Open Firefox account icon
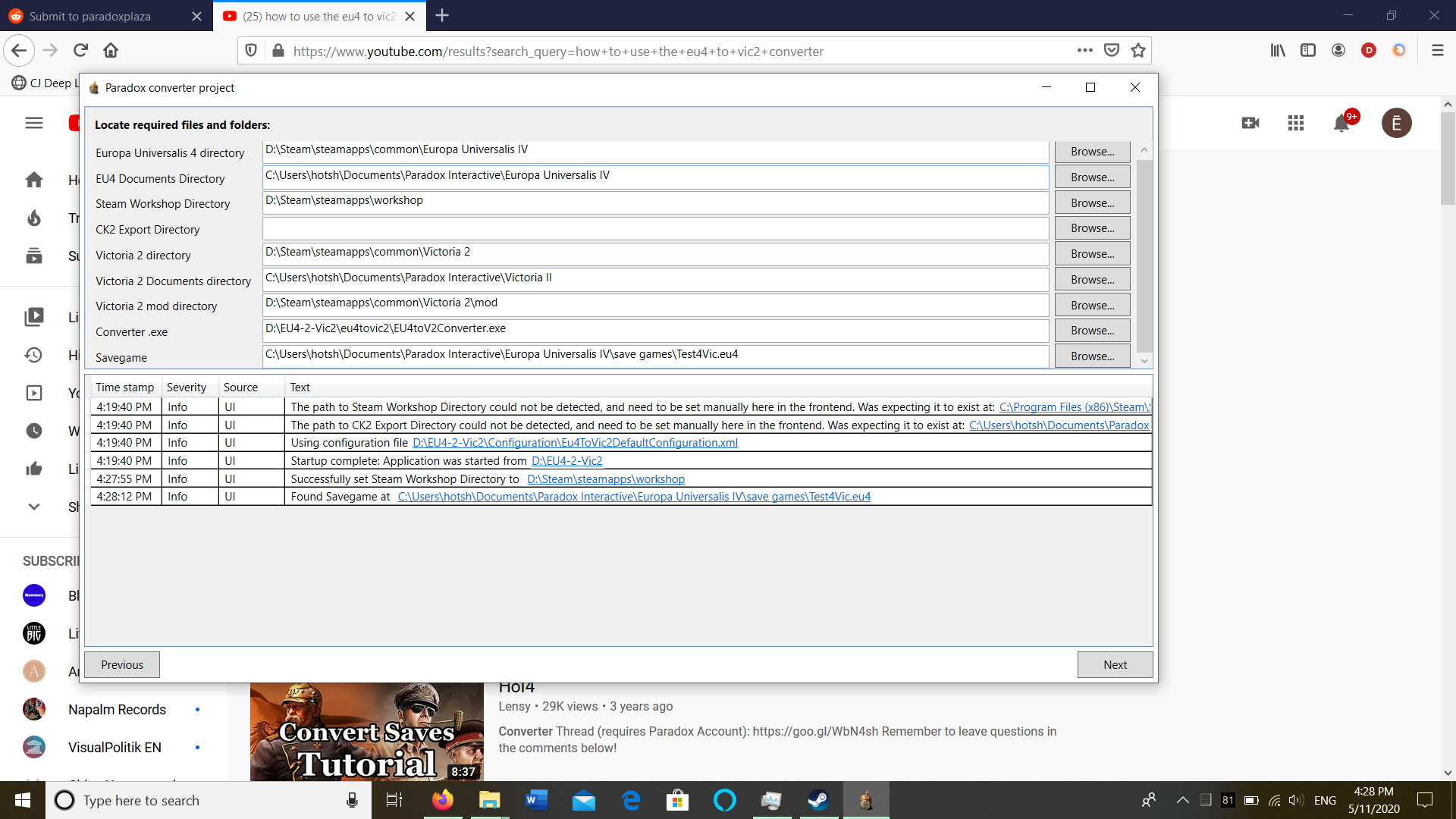1456x819 pixels. click(x=1338, y=51)
